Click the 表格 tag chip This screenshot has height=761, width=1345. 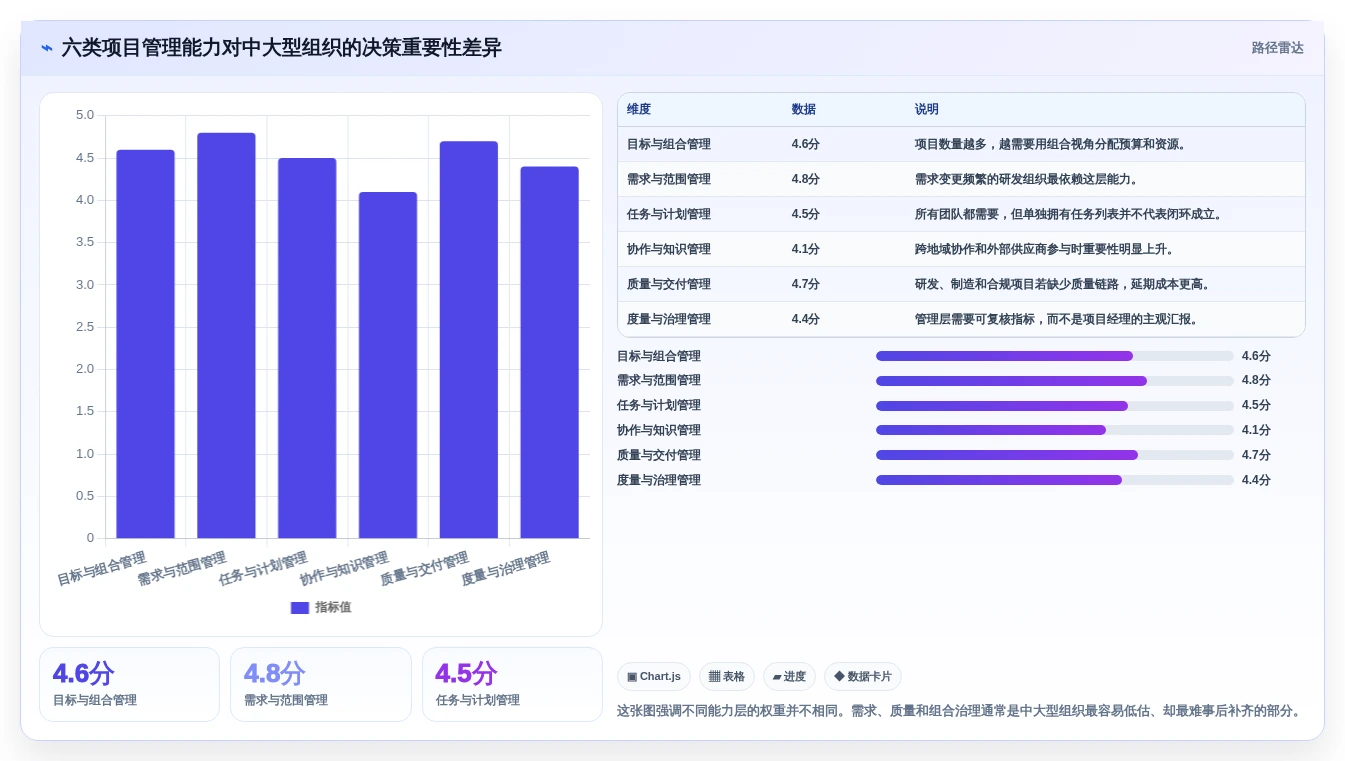pyautogui.click(x=727, y=677)
